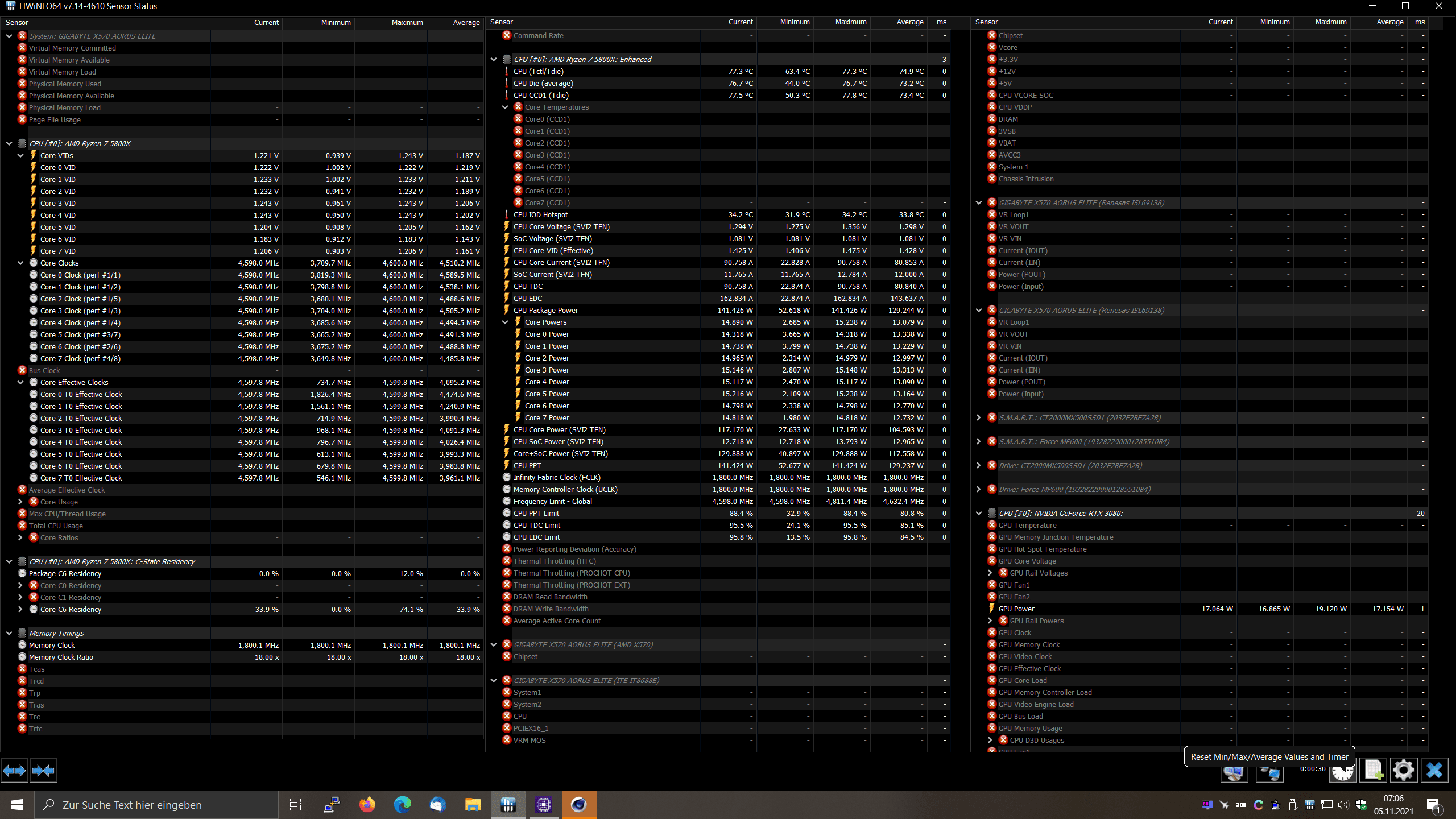Click the ms column header in middle panel
The width and height of the screenshot is (1456, 819).
(941, 22)
